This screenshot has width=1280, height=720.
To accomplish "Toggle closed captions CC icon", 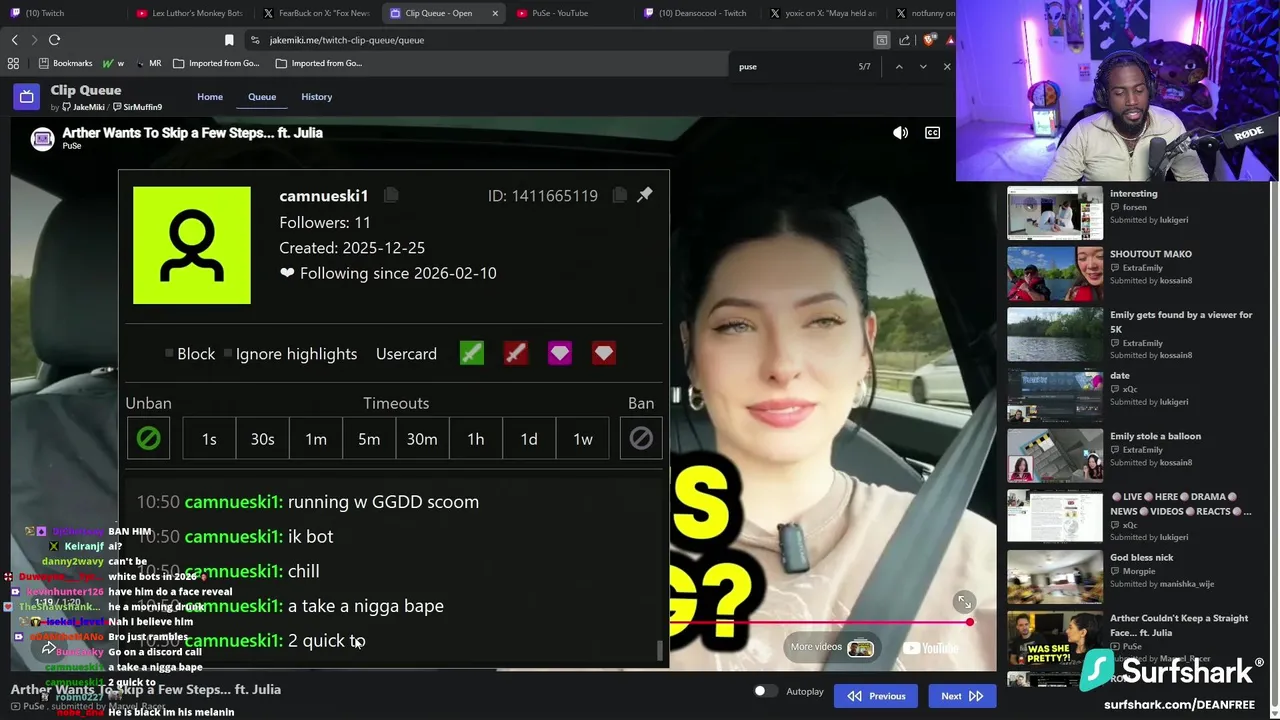I will click(932, 133).
